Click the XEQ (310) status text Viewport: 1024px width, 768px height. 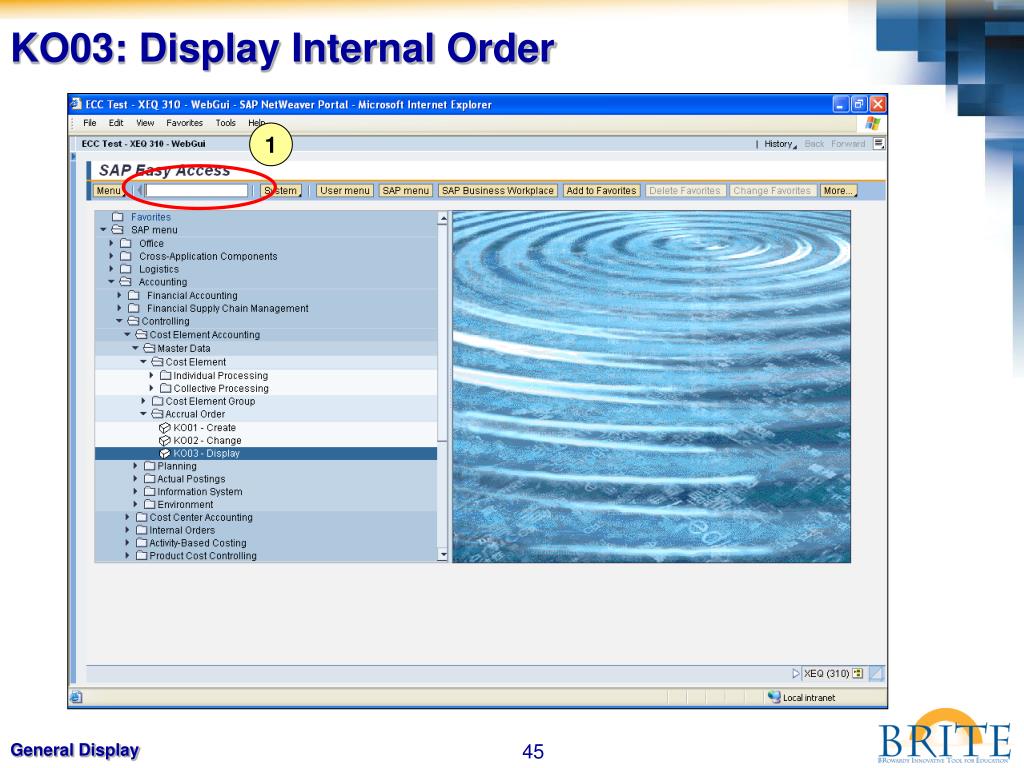(826, 673)
